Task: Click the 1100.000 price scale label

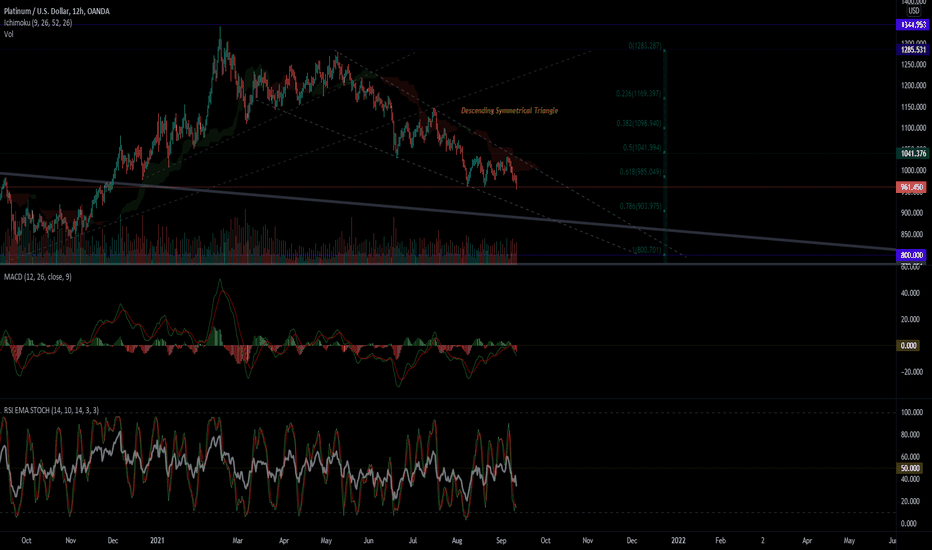Action: pyautogui.click(x=914, y=128)
